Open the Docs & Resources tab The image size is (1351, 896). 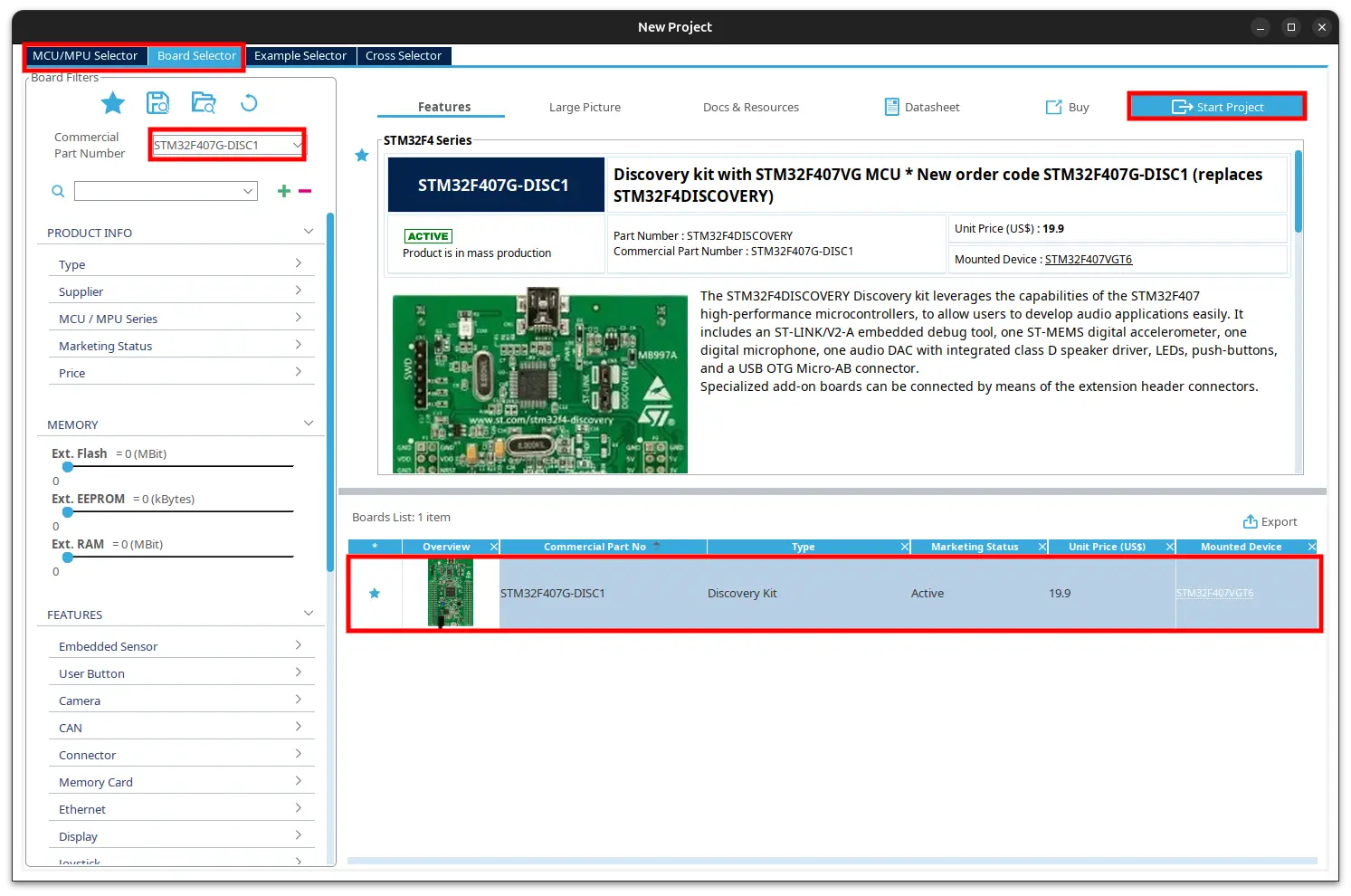coord(751,107)
